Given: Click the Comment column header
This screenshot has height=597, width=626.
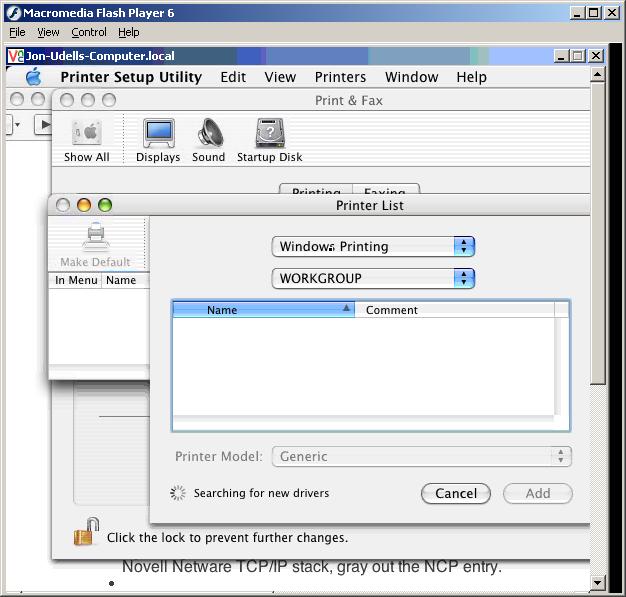Looking at the screenshot, I should pyautogui.click(x=454, y=310).
